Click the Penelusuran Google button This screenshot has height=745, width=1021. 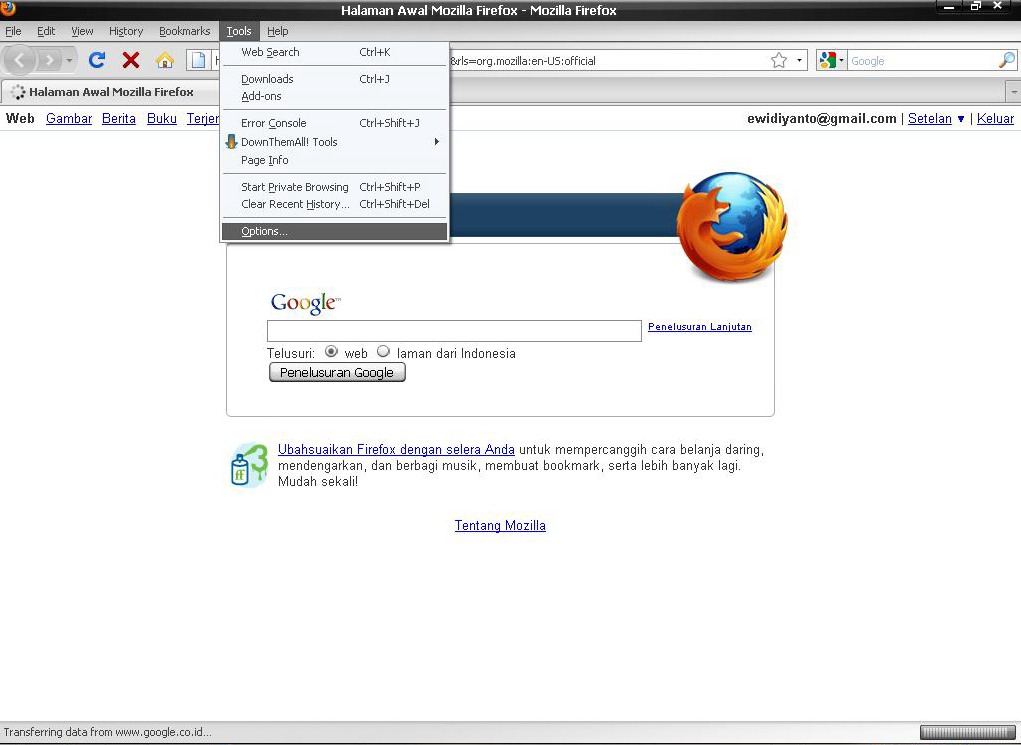pos(337,372)
